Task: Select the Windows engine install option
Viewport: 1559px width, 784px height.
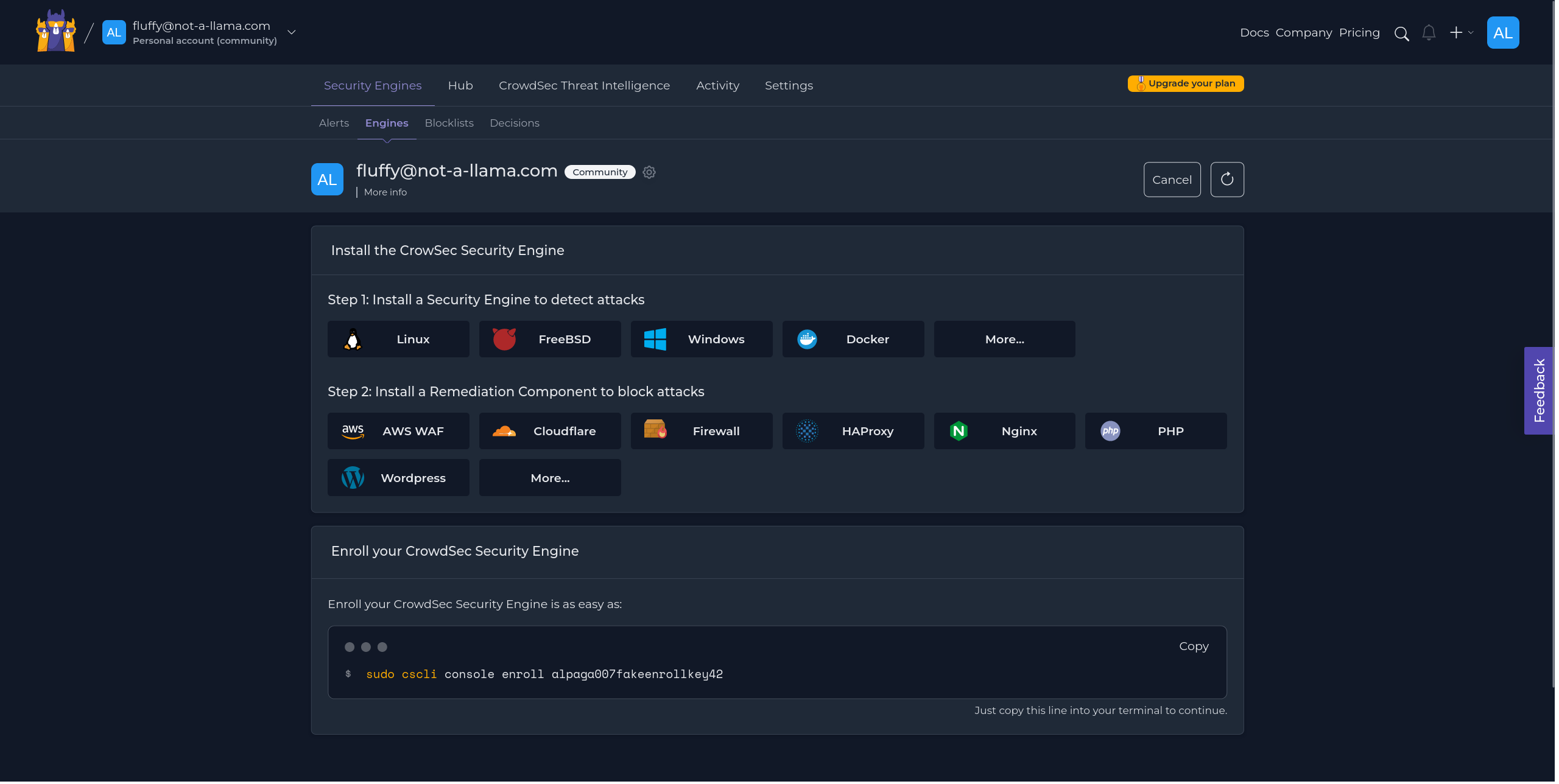Action: 702,339
